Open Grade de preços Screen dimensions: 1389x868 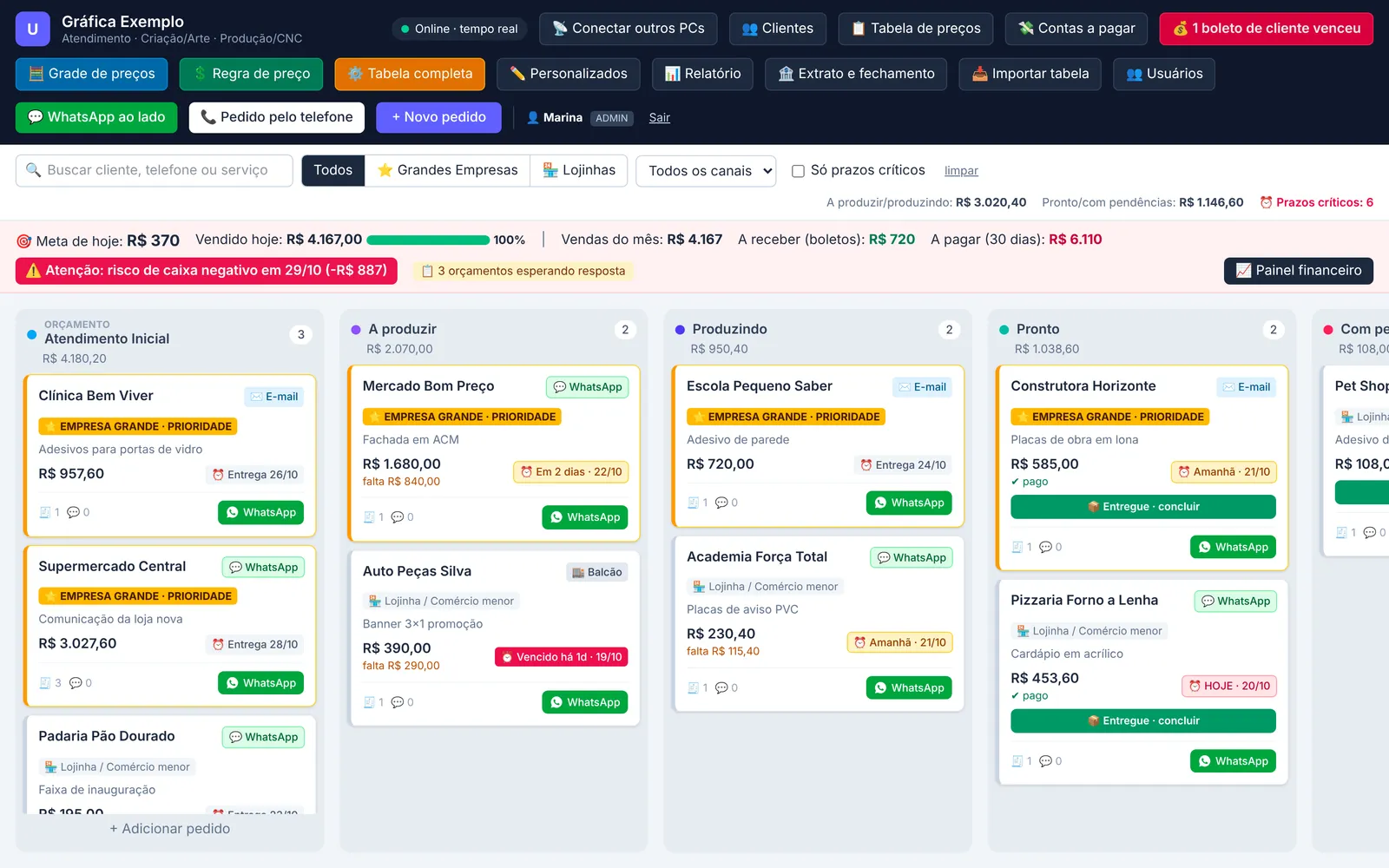tap(92, 74)
